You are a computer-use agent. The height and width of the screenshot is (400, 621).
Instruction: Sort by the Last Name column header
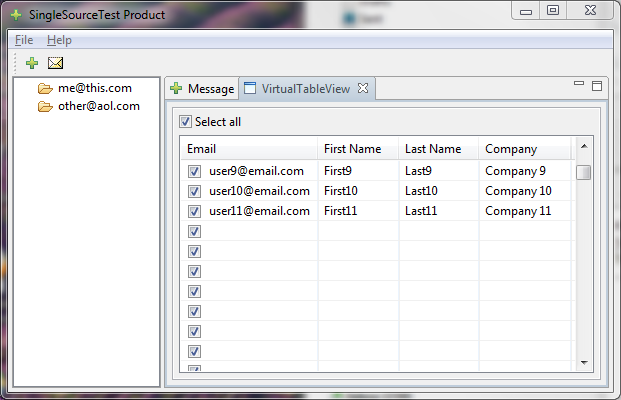pos(438,149)
